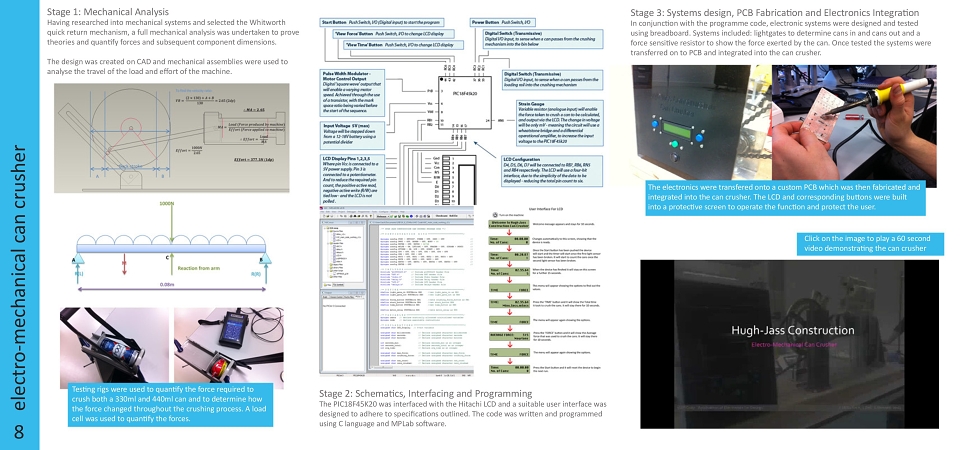
Task: Click the 'Click on the image to play' caption
Action: [870, 244]
